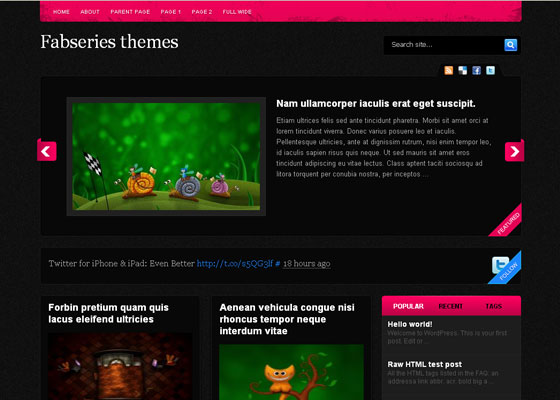The image size is (560, 400).
Task: Click the Fabseries themes site title
Action: point(109,42)
